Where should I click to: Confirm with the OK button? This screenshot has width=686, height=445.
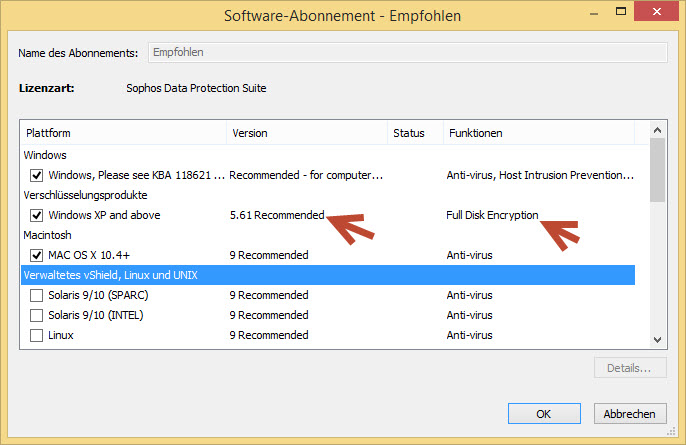click(544, 414)
